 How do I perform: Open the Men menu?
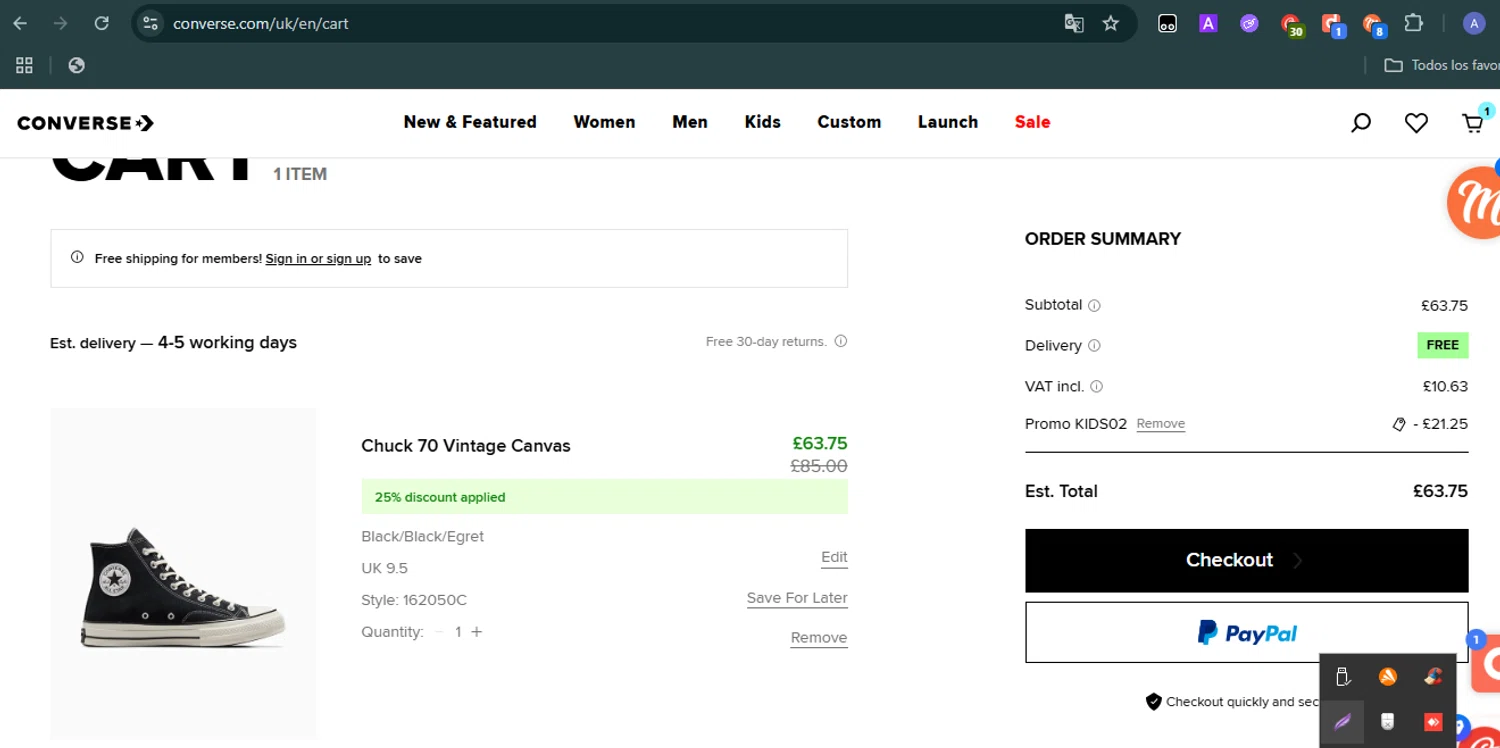pyautogui.click(x=690, y=122)
